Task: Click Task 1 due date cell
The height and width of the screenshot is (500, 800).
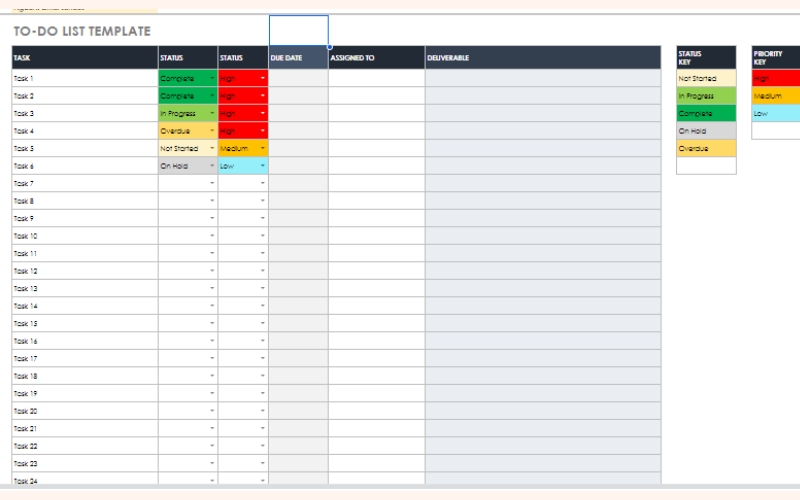Action: point(298,78)
